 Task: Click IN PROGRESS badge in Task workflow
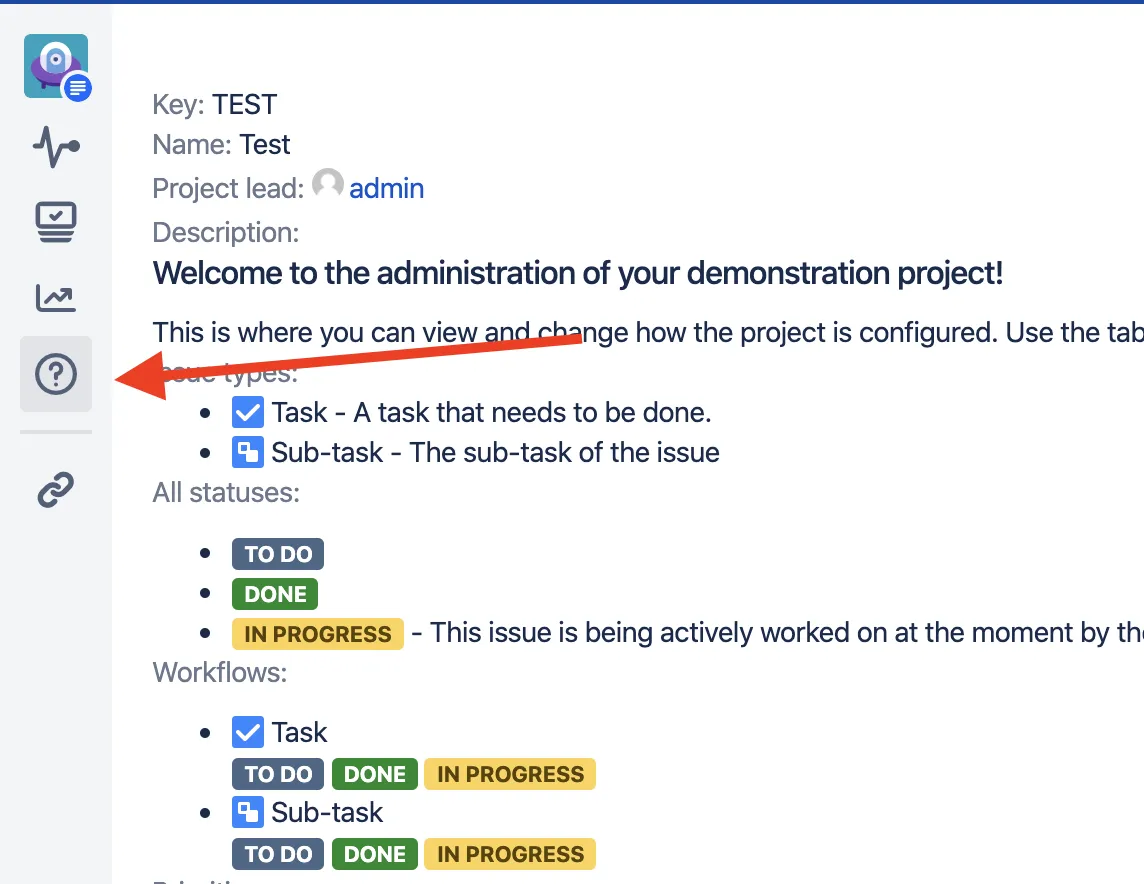[x=510, y=774]
